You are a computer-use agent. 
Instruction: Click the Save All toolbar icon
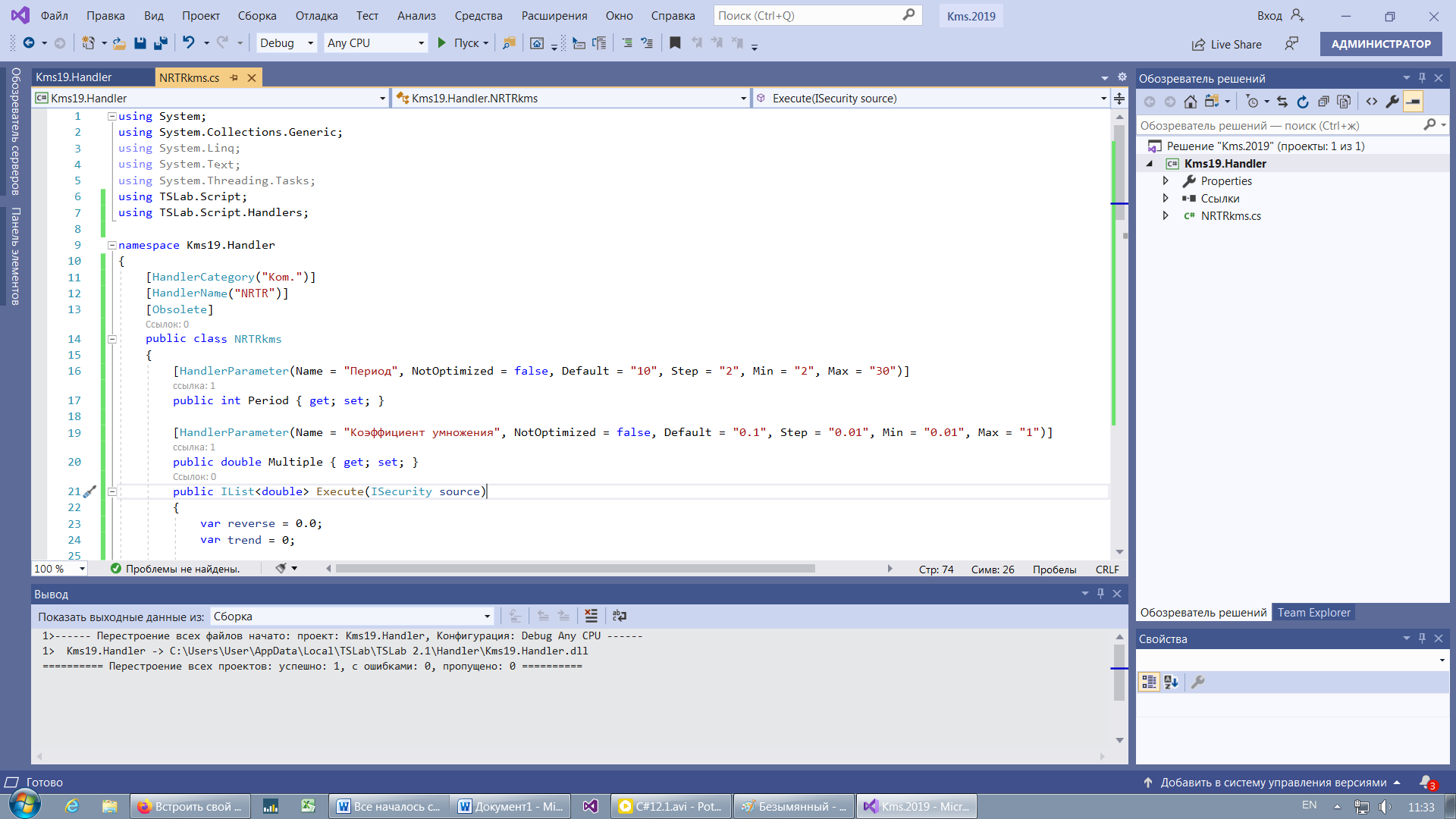tap(160, 43)
